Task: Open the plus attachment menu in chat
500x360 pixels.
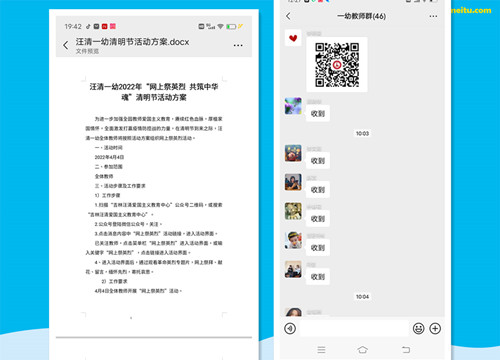Action: tap(435, 328)
